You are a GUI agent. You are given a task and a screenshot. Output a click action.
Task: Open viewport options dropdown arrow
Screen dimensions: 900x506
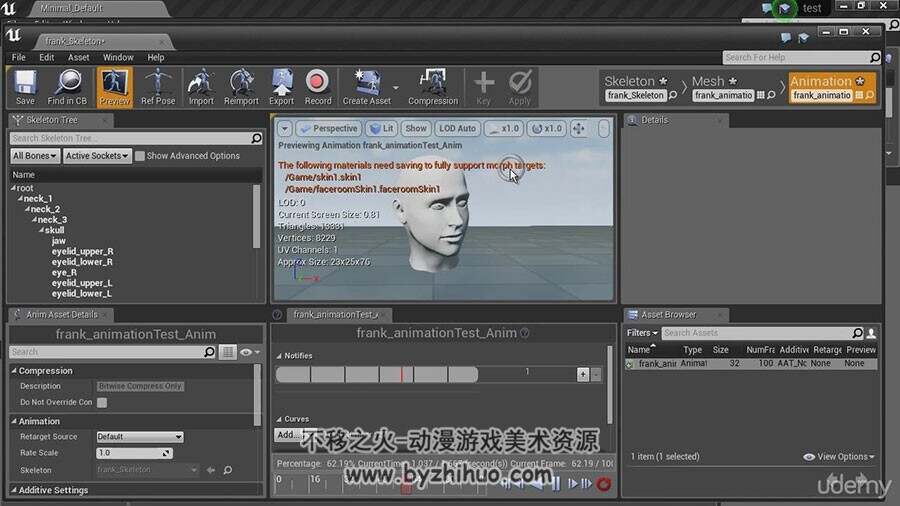click(284, 129)
